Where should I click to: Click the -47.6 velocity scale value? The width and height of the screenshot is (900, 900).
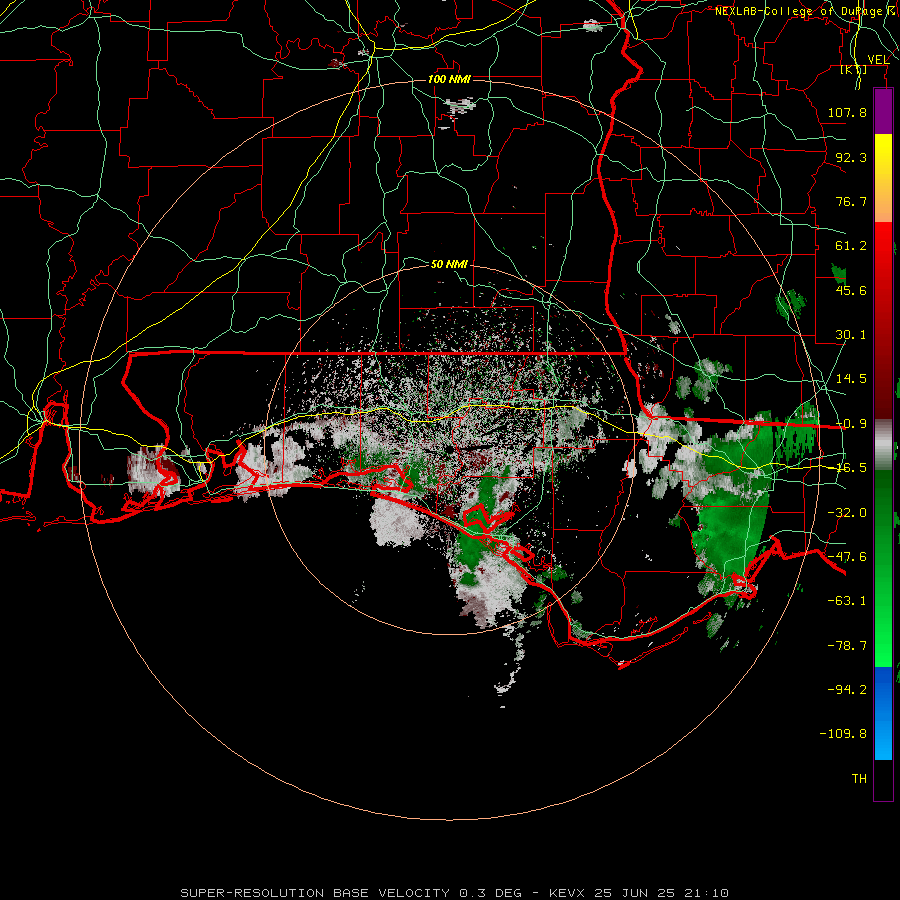tap(847, 557)
